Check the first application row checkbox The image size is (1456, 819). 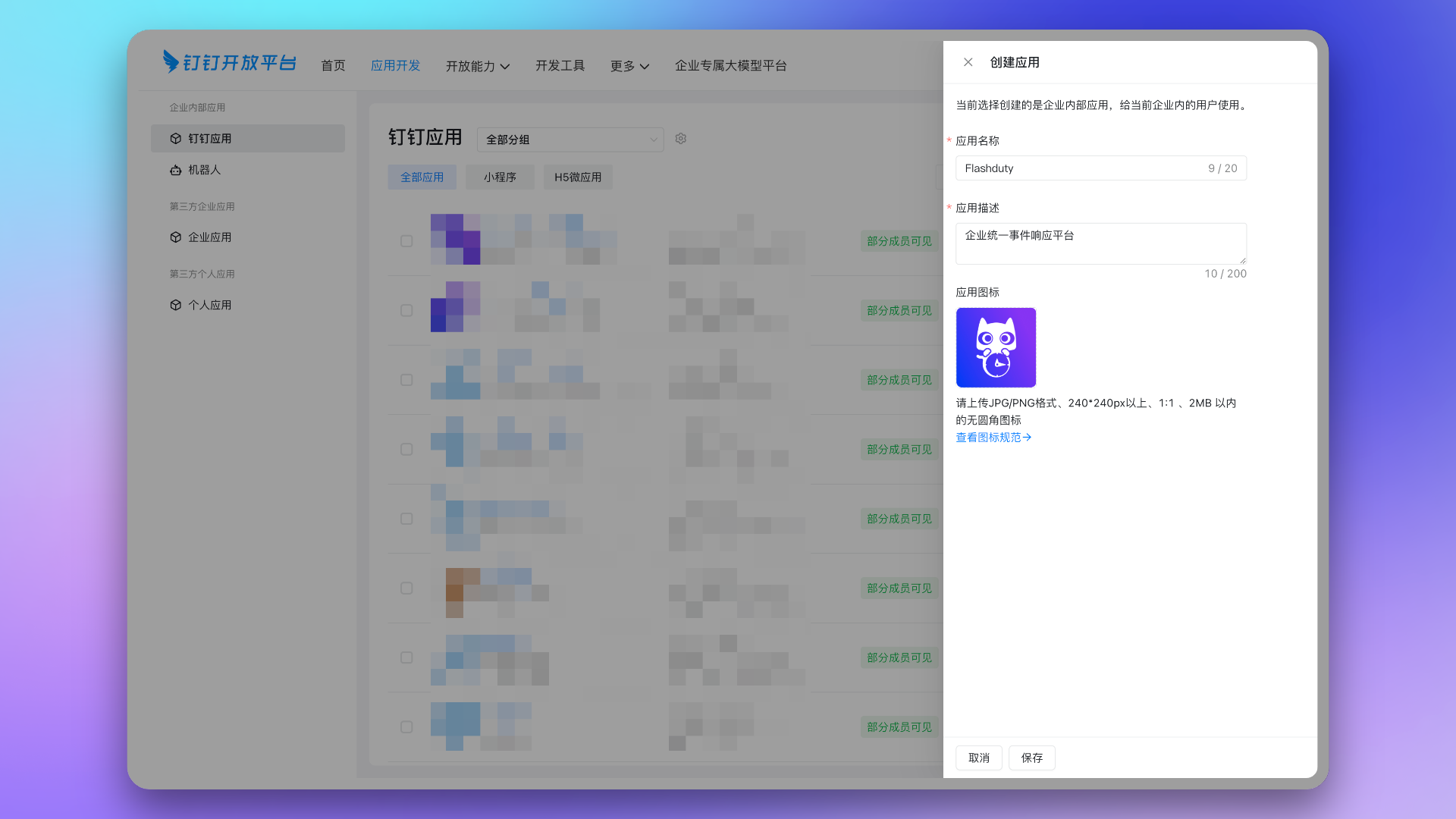click(x=406, y=241)
